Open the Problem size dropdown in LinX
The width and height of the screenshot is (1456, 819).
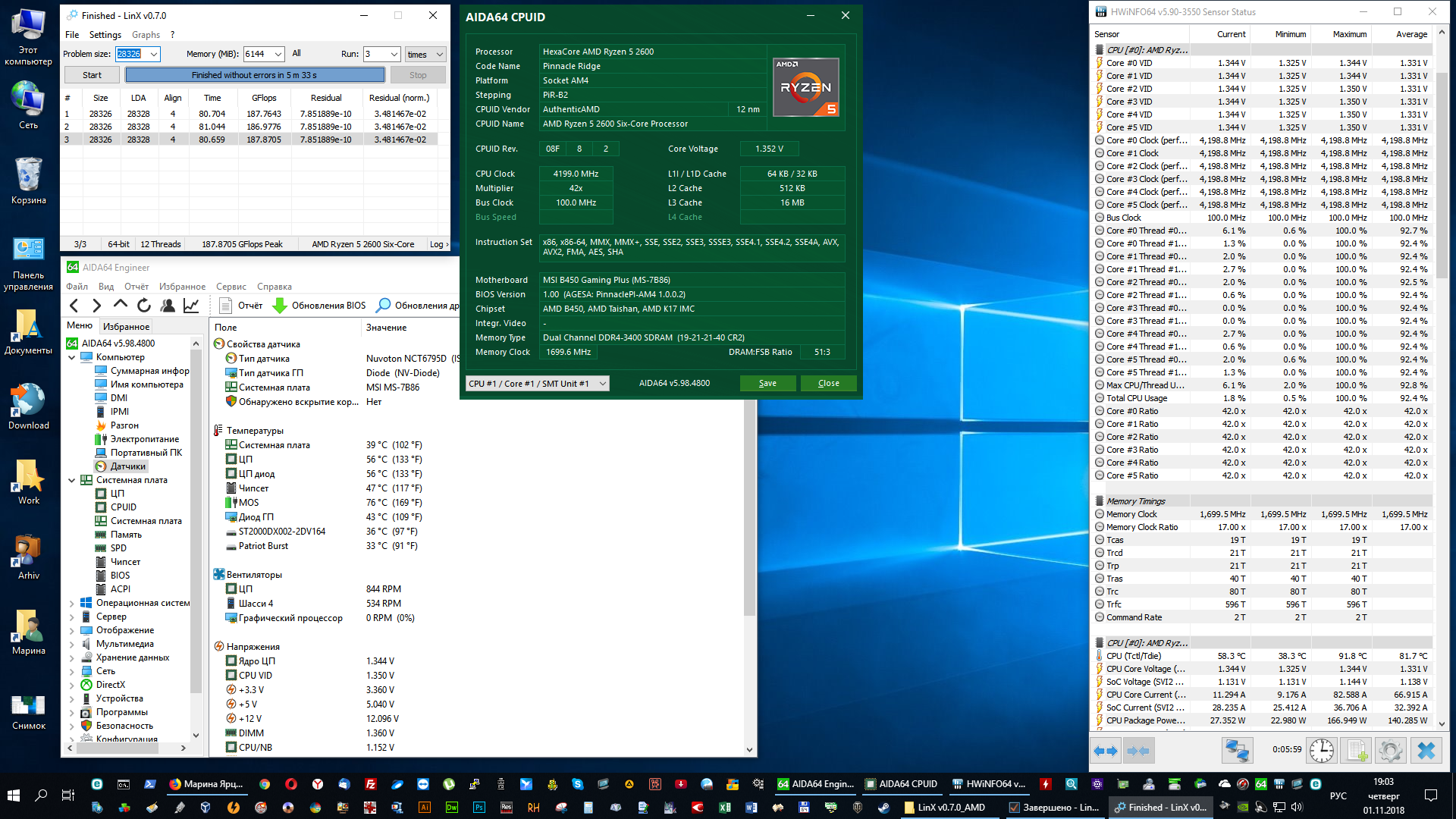coord(154,55)
